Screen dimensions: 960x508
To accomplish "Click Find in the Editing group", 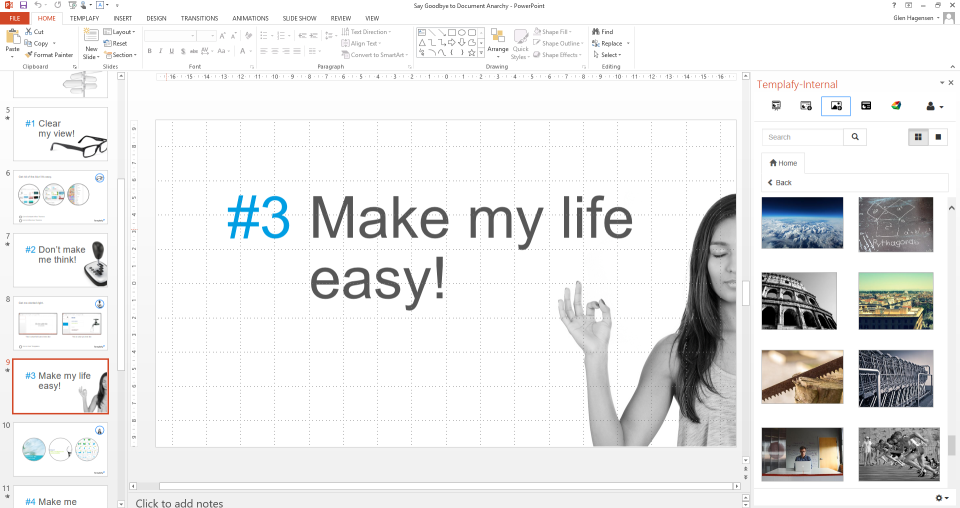I will [x=602, y=31].
